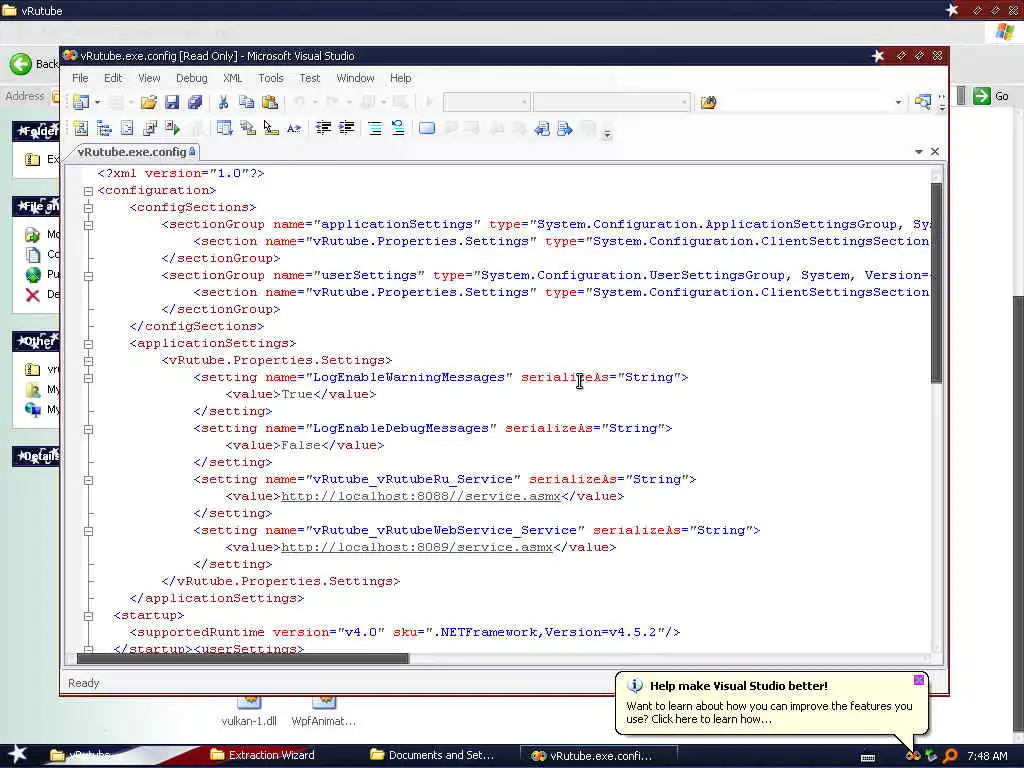Open the Help menu

coord(400,78)
